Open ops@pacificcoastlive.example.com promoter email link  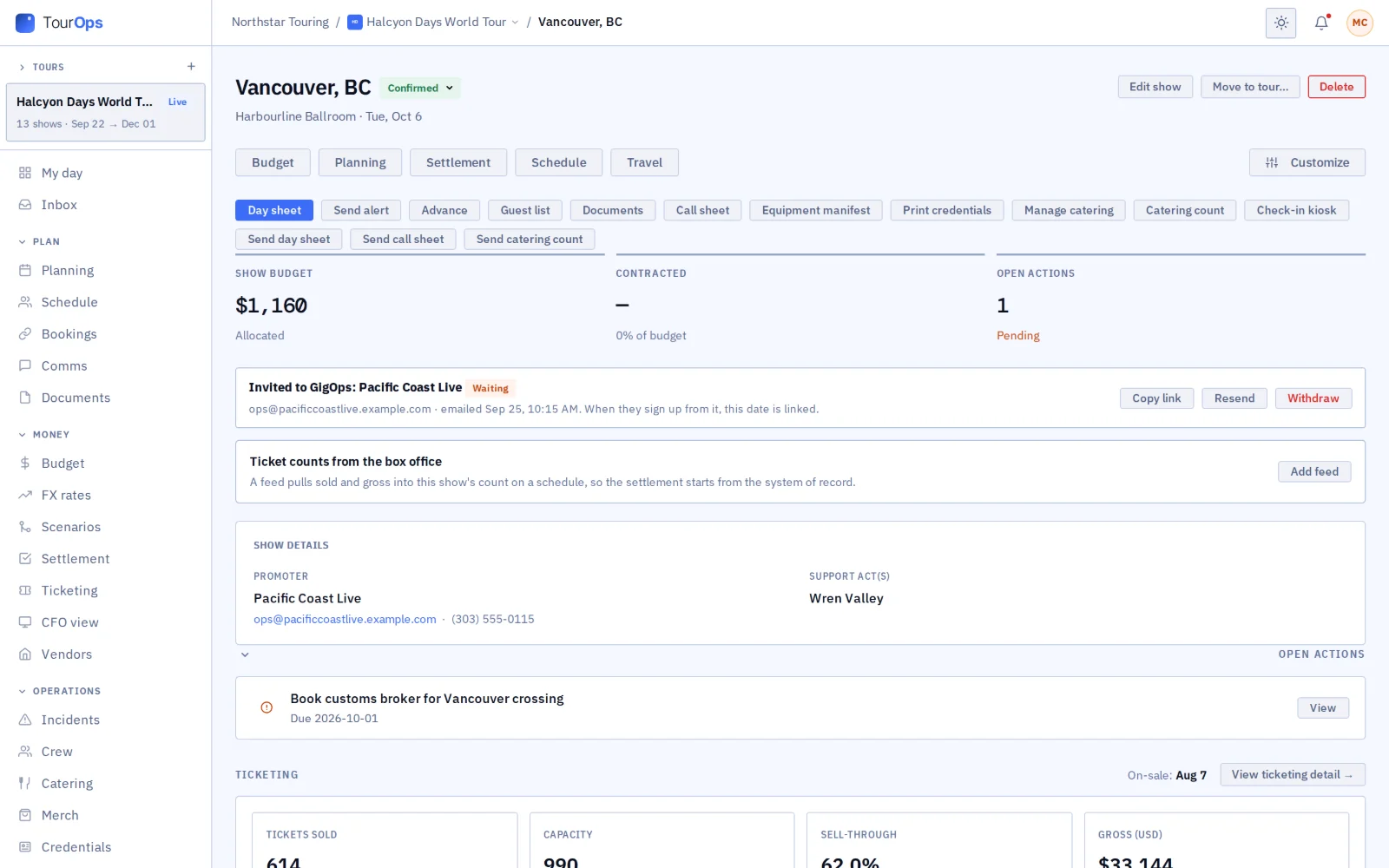point(345,620)
